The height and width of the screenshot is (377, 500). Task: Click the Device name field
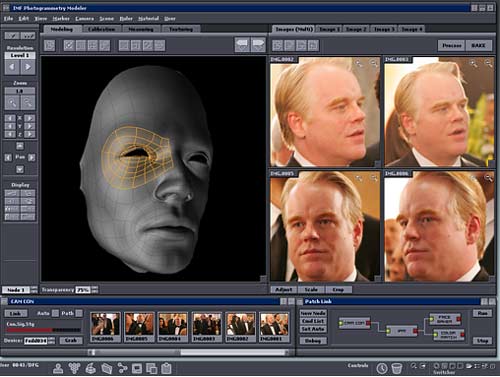35,341
